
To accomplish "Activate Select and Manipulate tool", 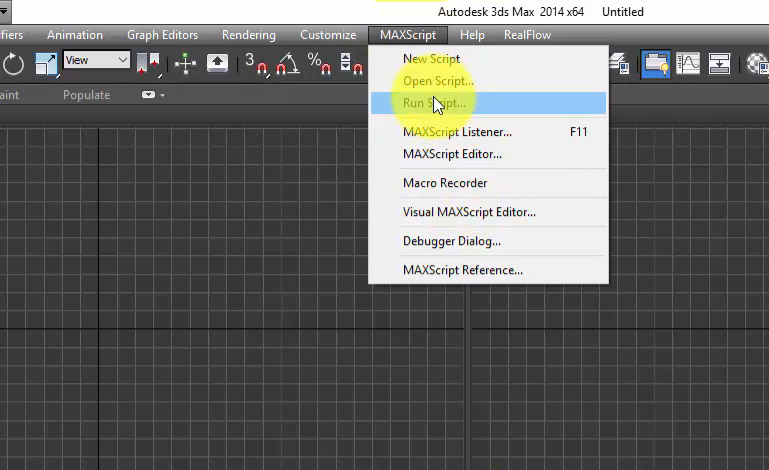I will click(185, 64).
